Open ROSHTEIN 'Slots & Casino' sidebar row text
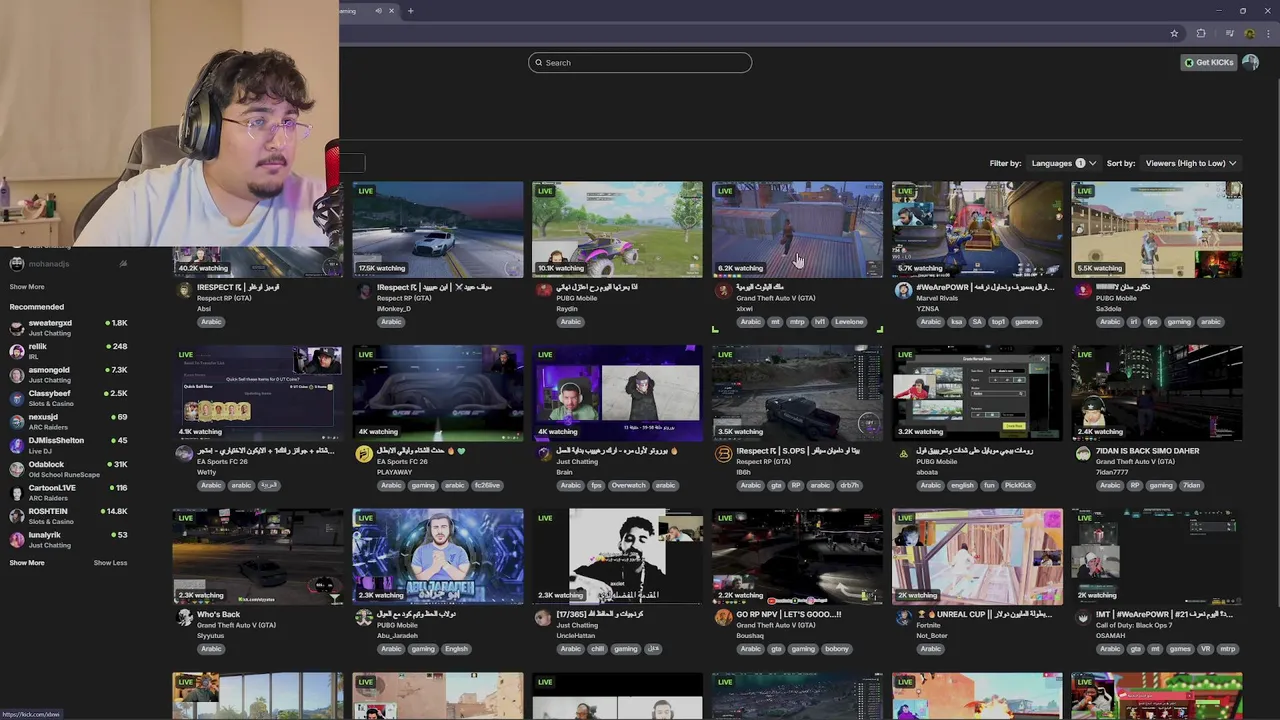 (51, 522)
